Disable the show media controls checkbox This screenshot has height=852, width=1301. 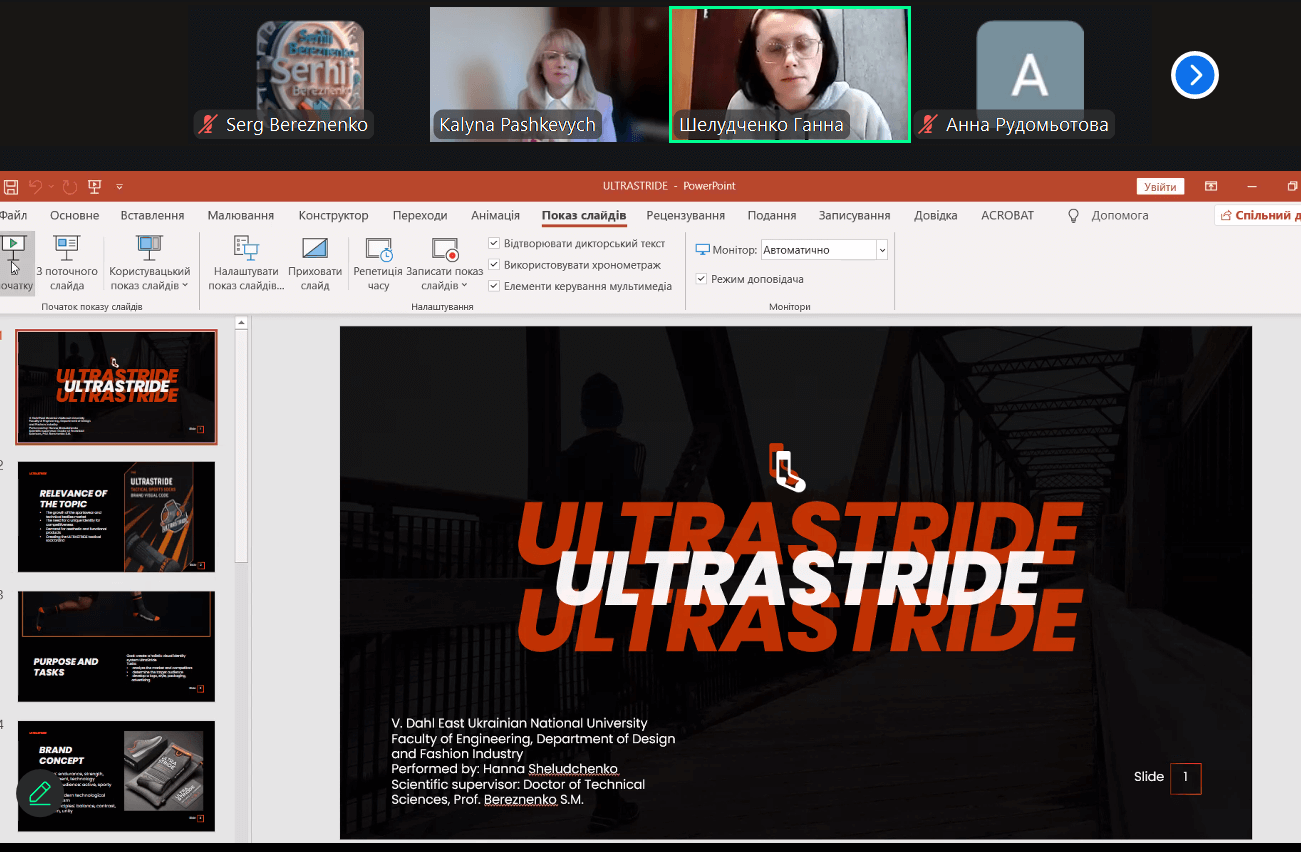494,286
